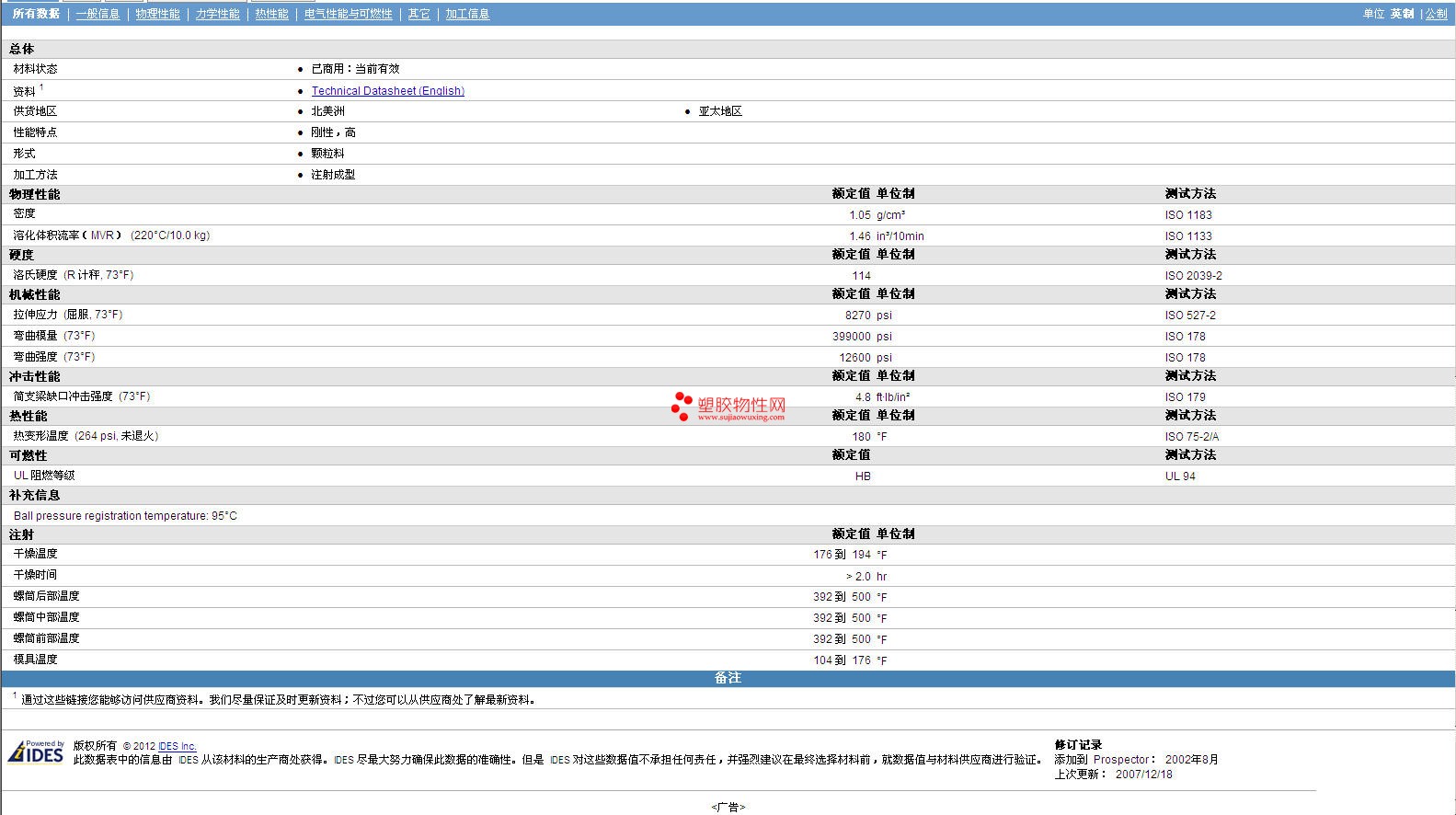
Task: Click the drying time value > 2.0
Action: tap(858, 577)
